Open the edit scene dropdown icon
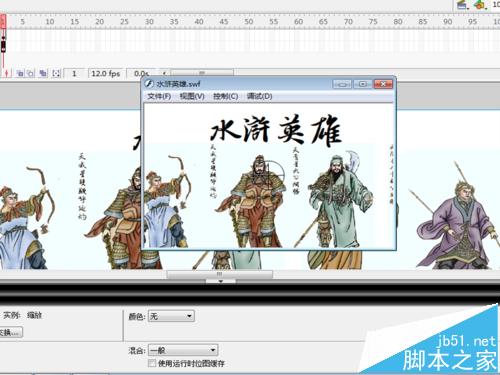 click(462, 5)
